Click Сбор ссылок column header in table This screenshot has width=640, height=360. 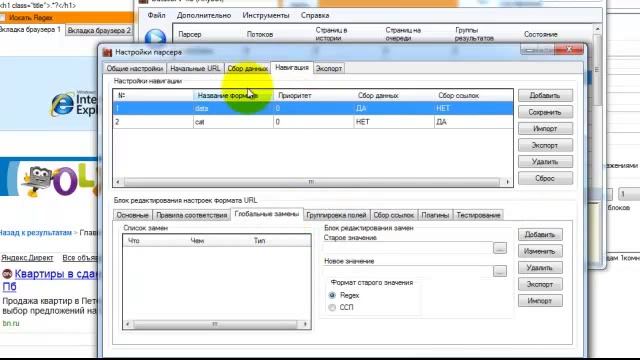point(473,96)
